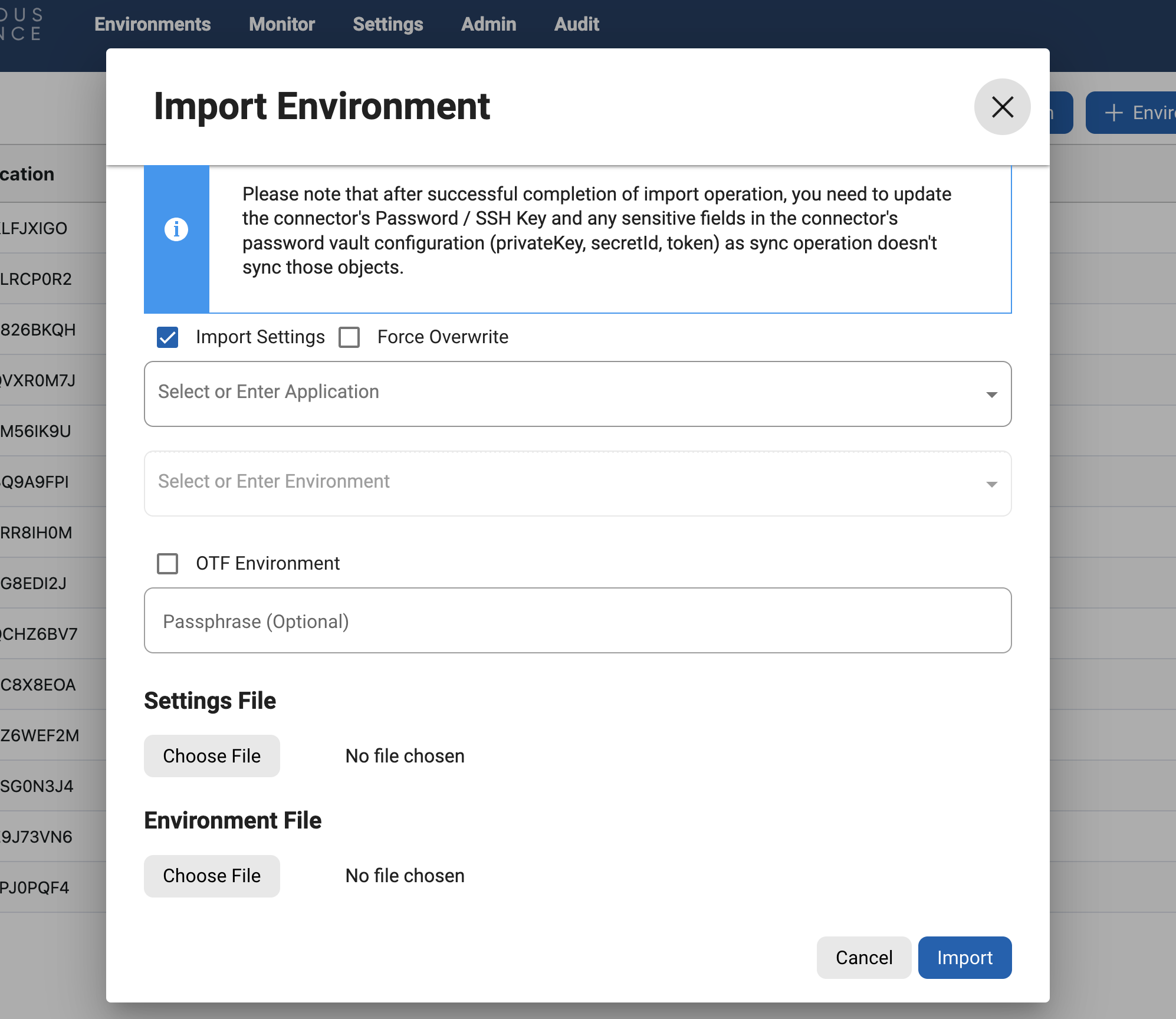
Task: Open the Audit menu
Action: 576,24
